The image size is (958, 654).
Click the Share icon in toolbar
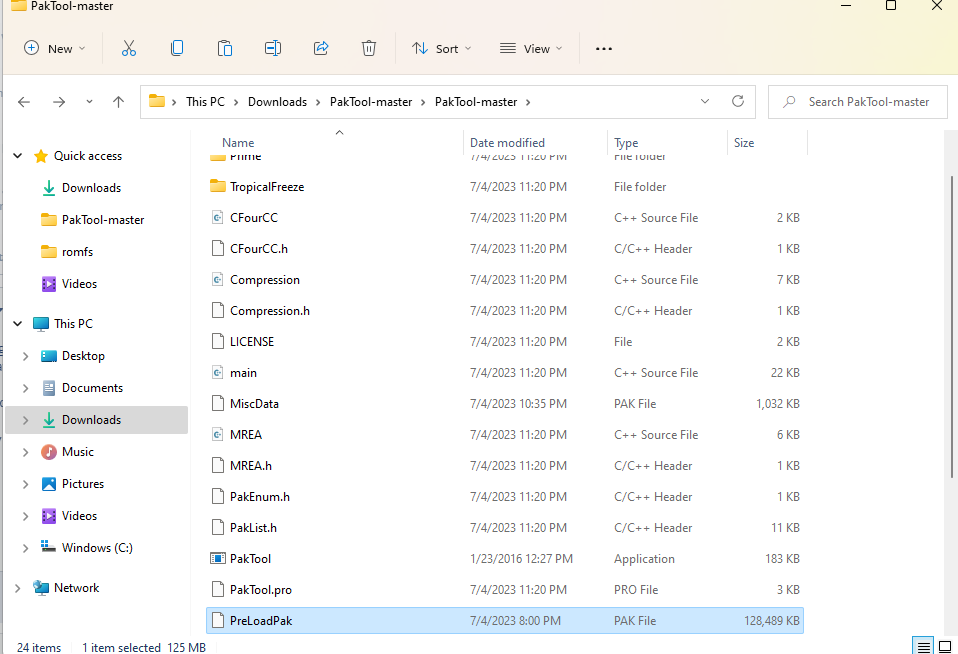tap(321, 48)
